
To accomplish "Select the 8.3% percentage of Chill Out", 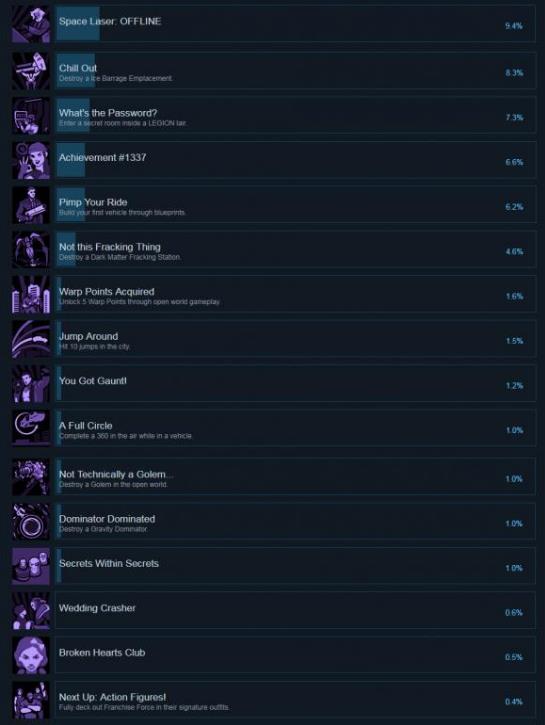I will tap(514, 73).
